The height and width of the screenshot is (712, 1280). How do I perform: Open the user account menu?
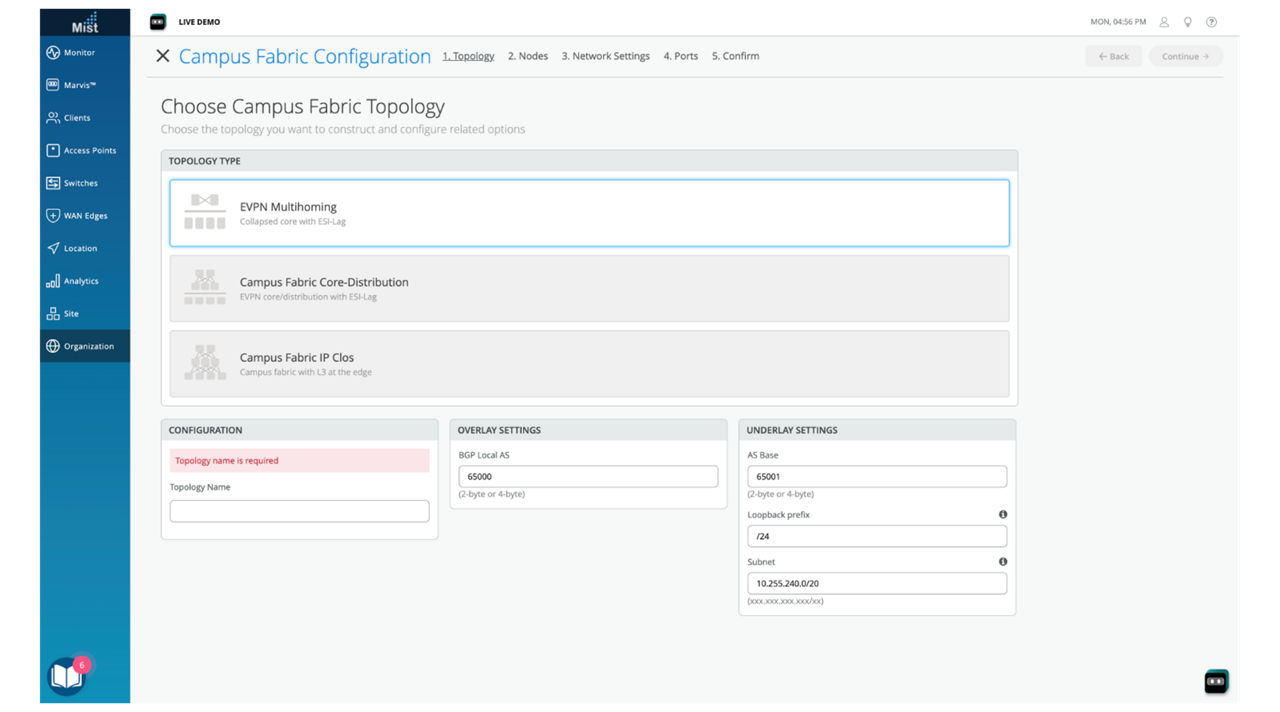coord(1163,21)
